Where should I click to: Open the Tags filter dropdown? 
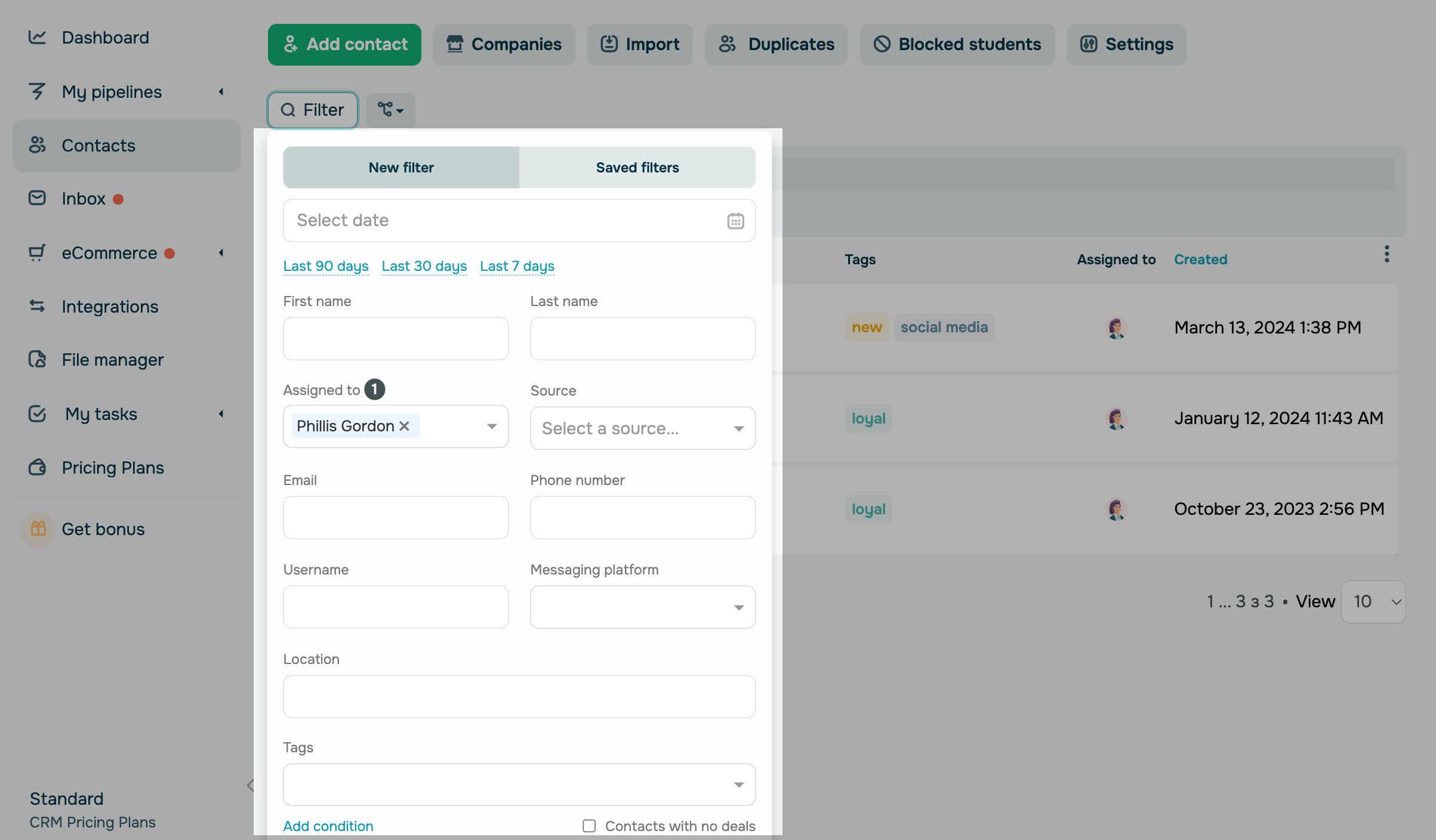pos(519,785)
